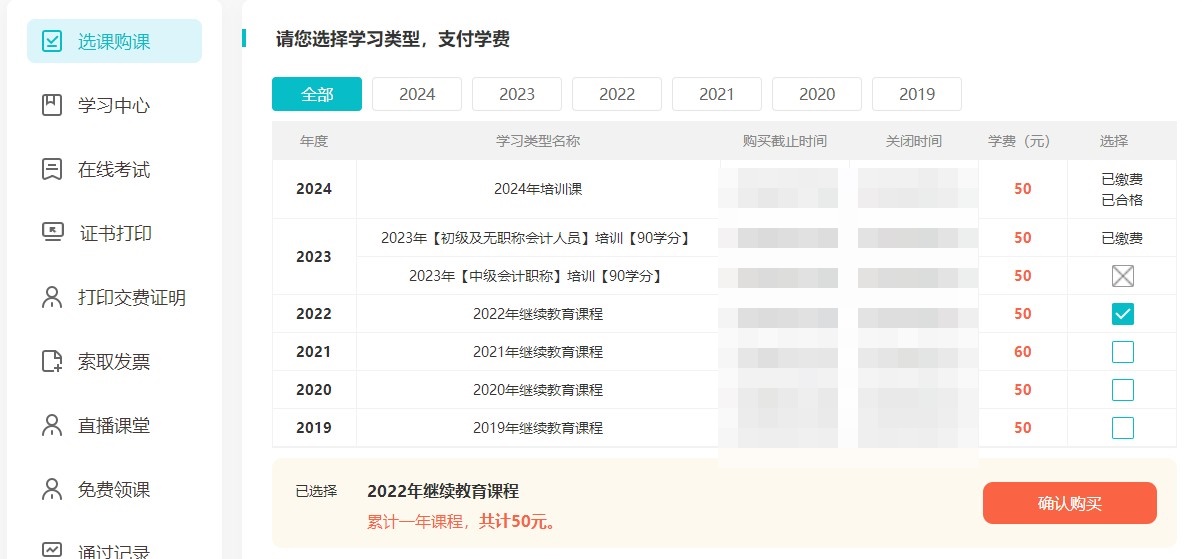Click 2023年【中级会计职称】培训 row name

pos(538,276)
